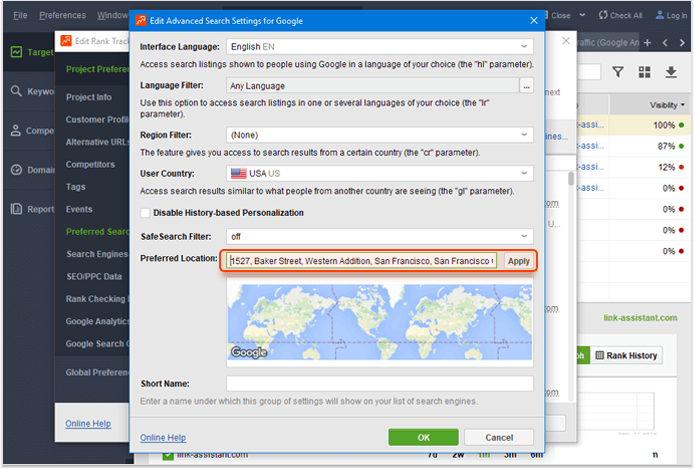Viewport: 694px width, 469px height.
Task: Go to previous tab arrow
Action: tap(665, 42)
